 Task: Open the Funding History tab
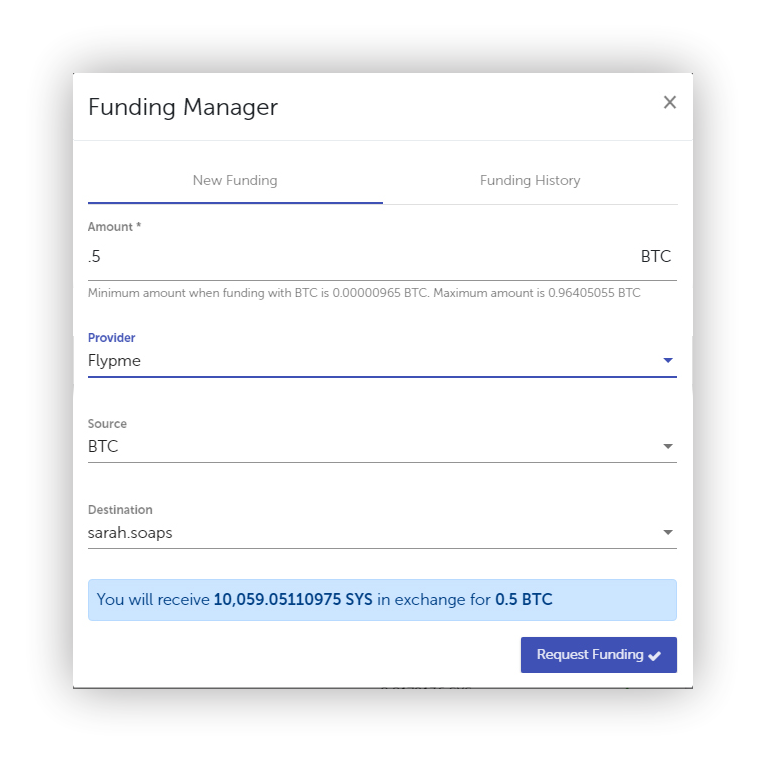(x=530, y=181)
